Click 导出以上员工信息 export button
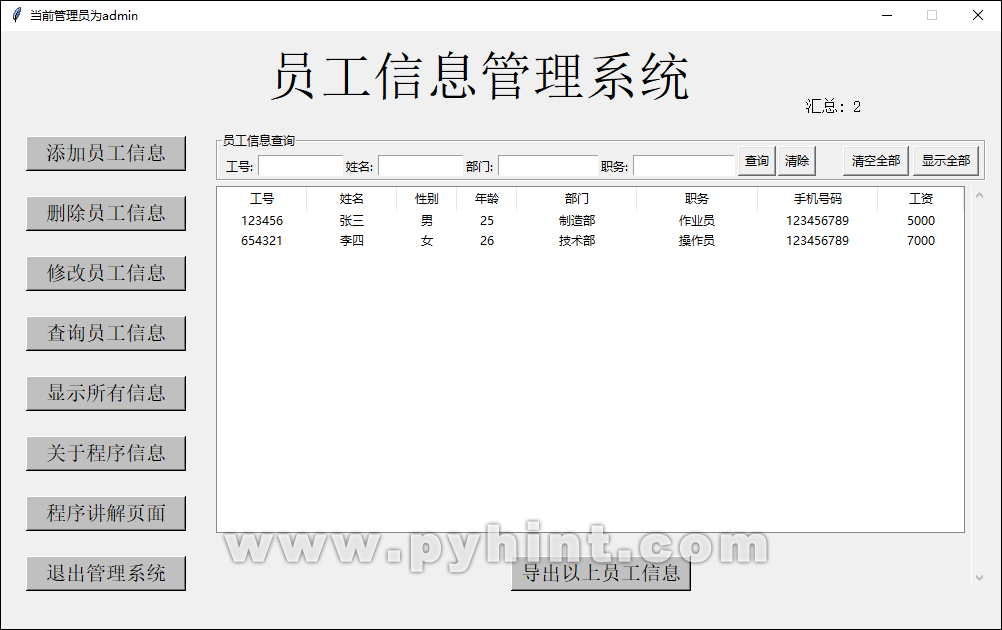The image size is (1002, 630). (x=601, y=574)
